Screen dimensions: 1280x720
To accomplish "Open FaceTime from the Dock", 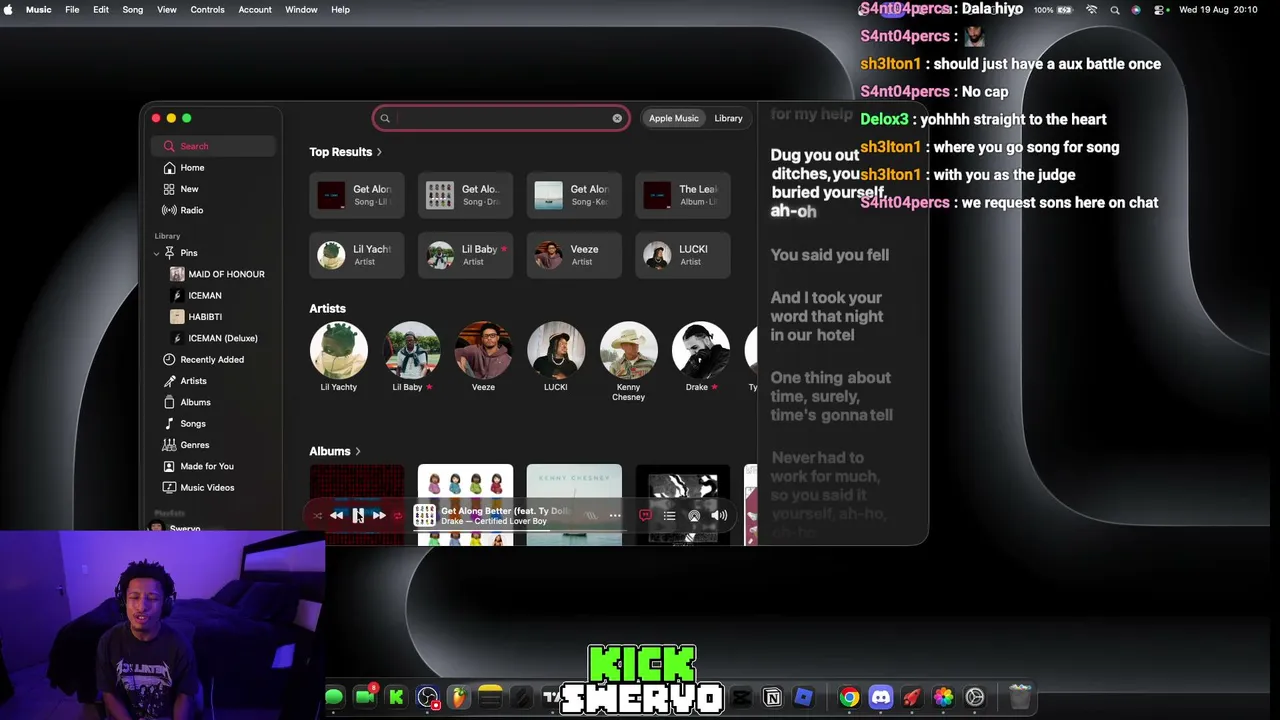I will coord(364,697).
